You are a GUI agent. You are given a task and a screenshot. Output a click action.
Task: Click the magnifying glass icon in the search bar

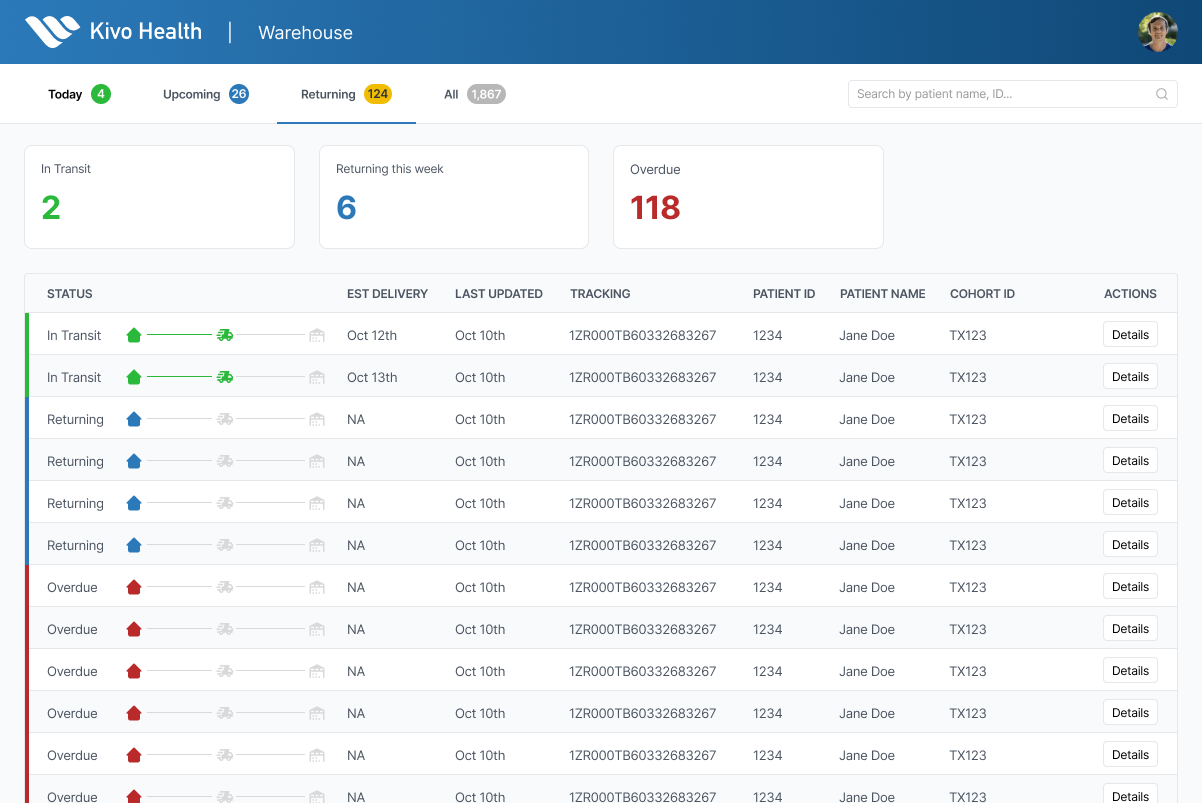[1161, 93]
